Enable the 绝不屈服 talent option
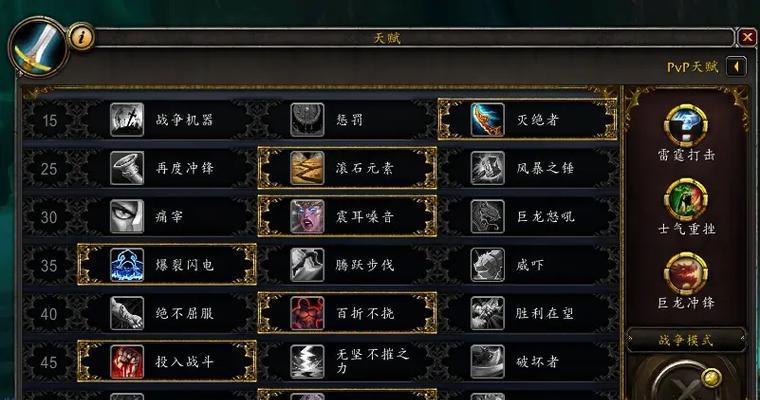This screenshot has width=760, height=400. pyautogui.click(x=167, y=313)
